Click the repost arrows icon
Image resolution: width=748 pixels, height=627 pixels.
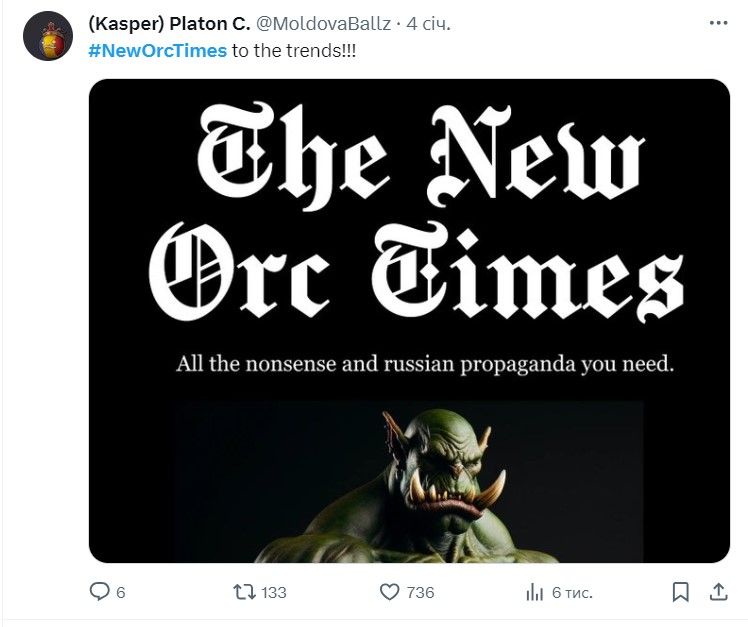[243, 592]
